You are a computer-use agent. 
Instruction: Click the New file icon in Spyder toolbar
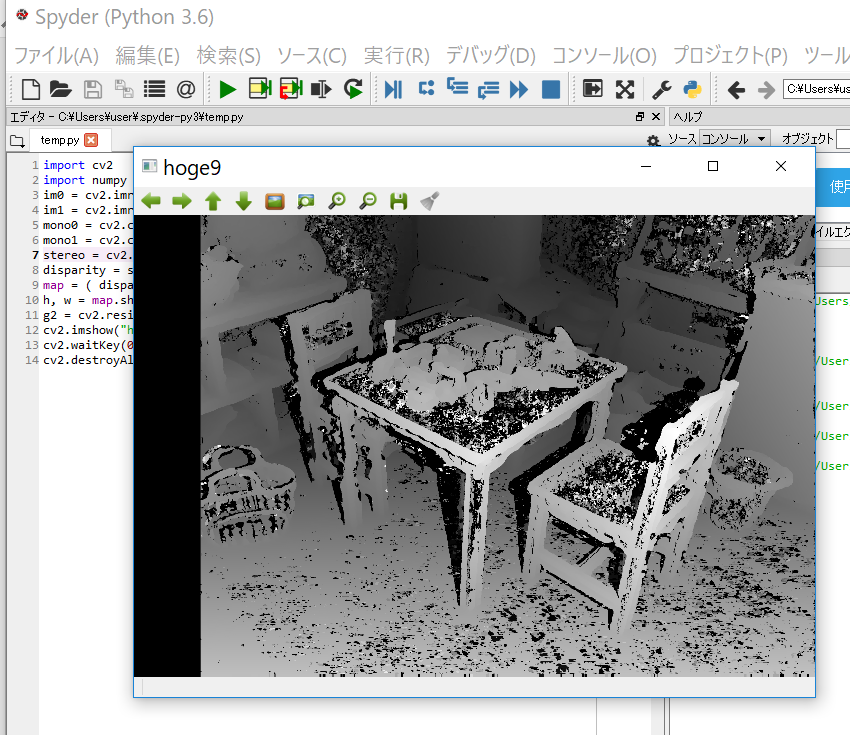click(30, 89)
